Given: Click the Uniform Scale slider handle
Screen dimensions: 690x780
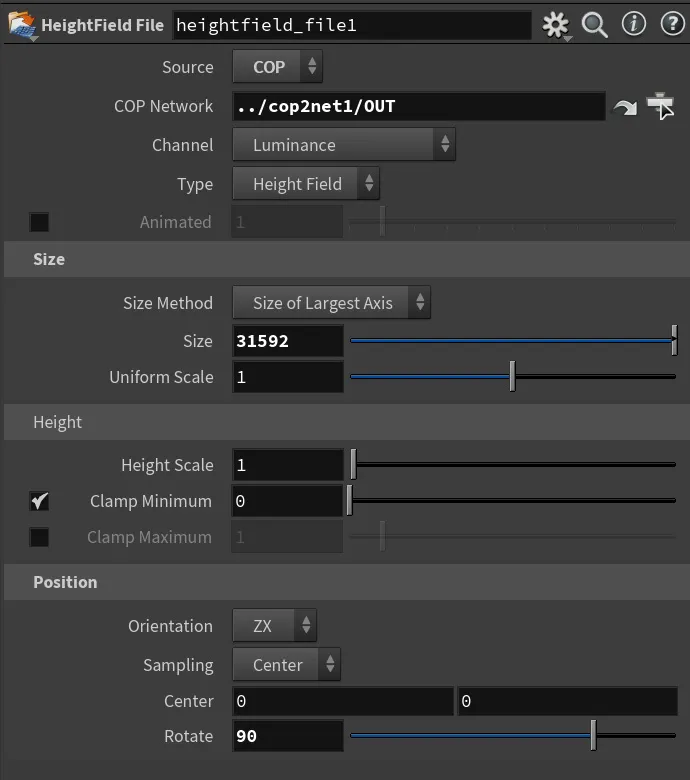Looking at the screenshot, I should (x=512, y=377).
